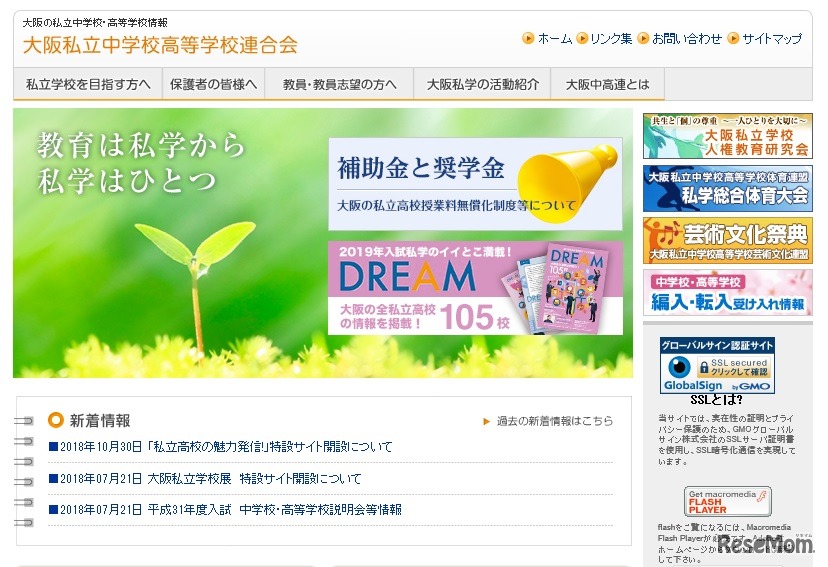828x567 pixels.
Task: Open the 大阪中高連とは menu tab
Action: (x=607, y=84)
